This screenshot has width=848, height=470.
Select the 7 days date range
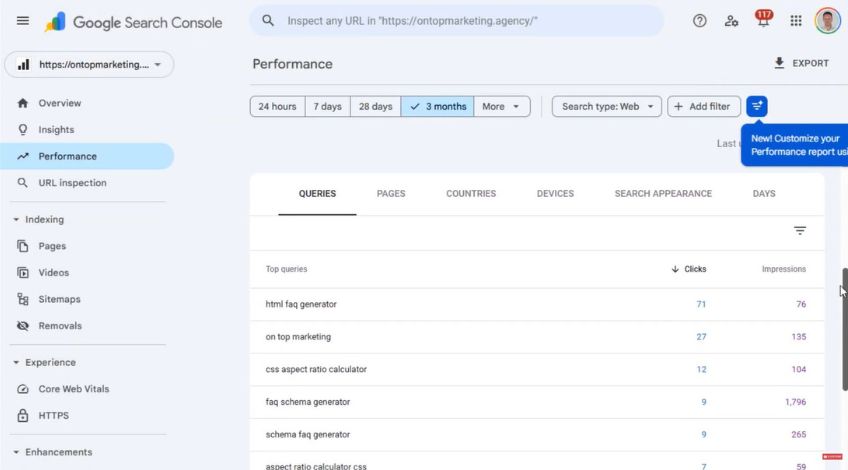tap(328, 107)
